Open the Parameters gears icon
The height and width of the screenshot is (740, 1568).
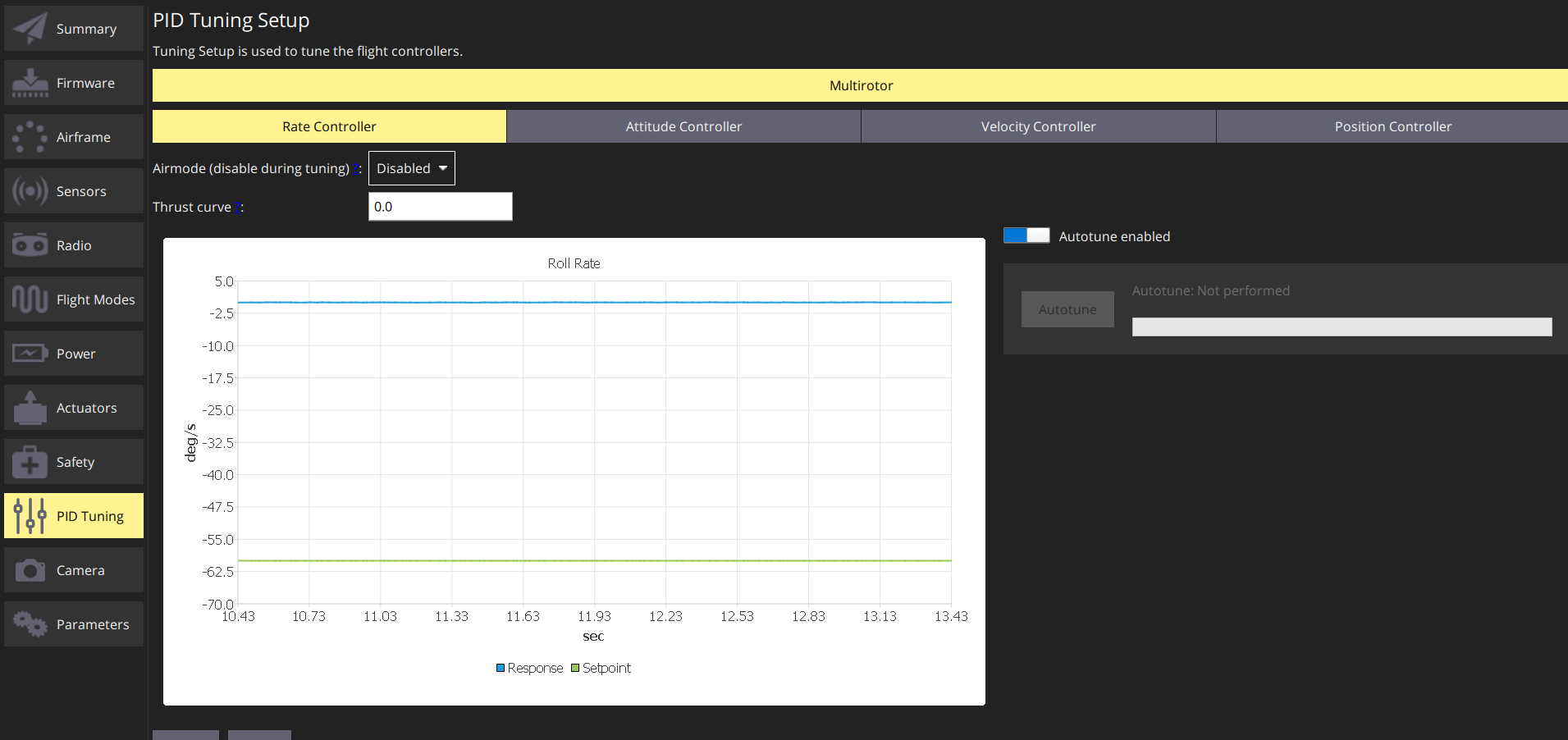pyautogui.click(x=30, y=624)
